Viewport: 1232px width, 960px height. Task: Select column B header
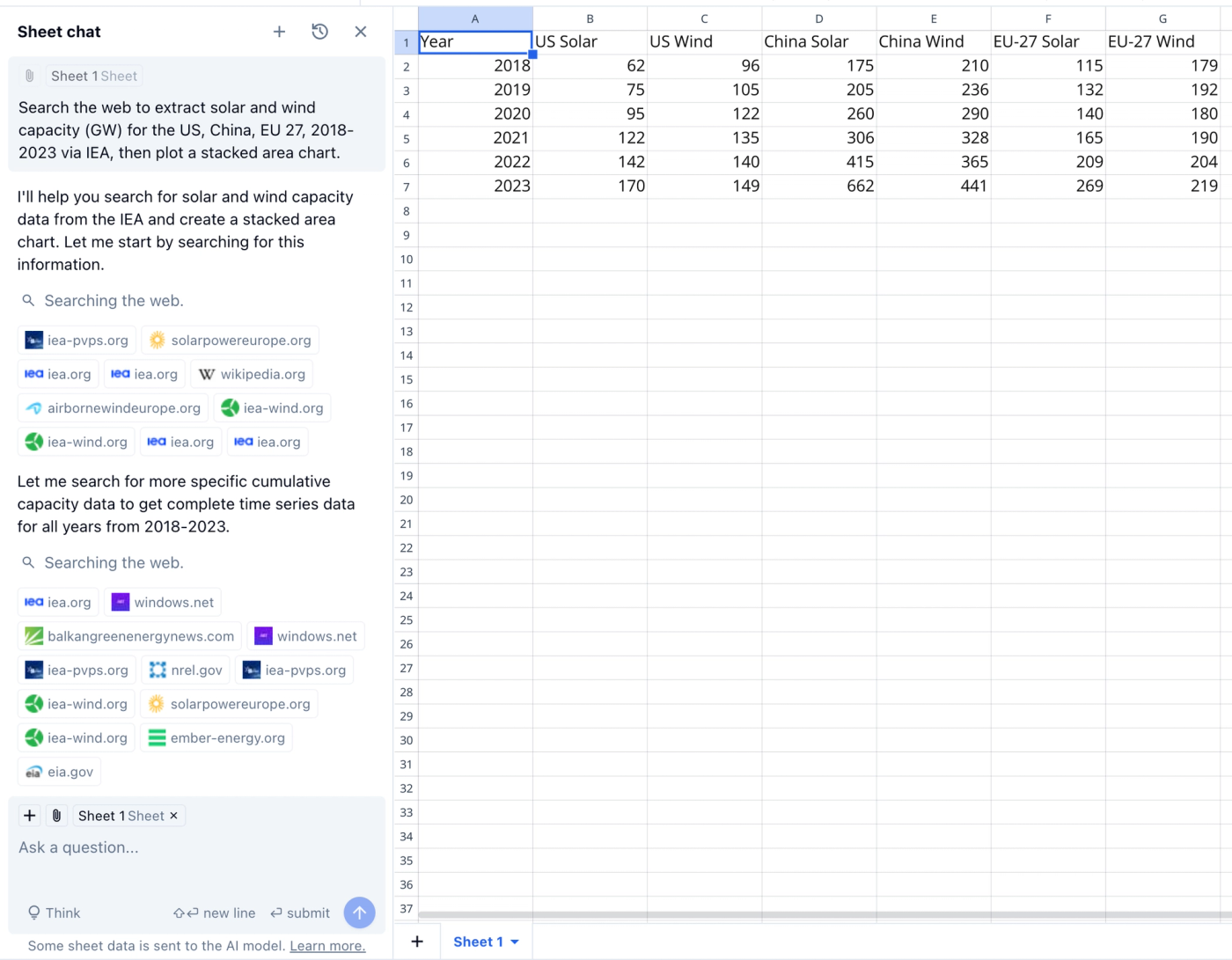[590, 18]
